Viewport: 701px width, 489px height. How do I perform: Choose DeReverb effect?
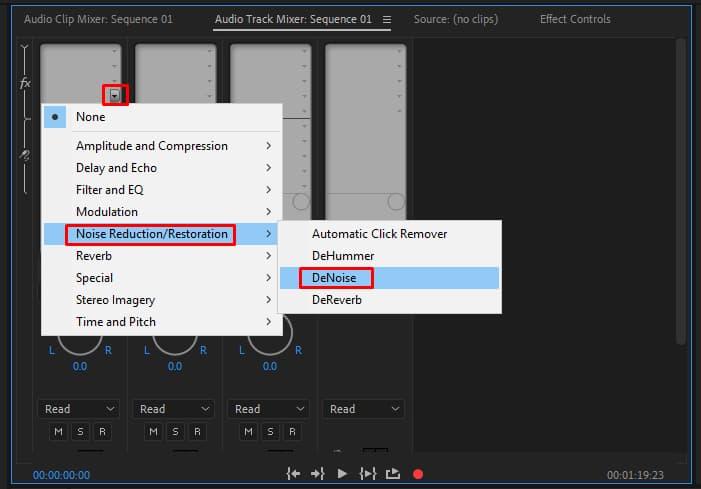pos(389,300)
